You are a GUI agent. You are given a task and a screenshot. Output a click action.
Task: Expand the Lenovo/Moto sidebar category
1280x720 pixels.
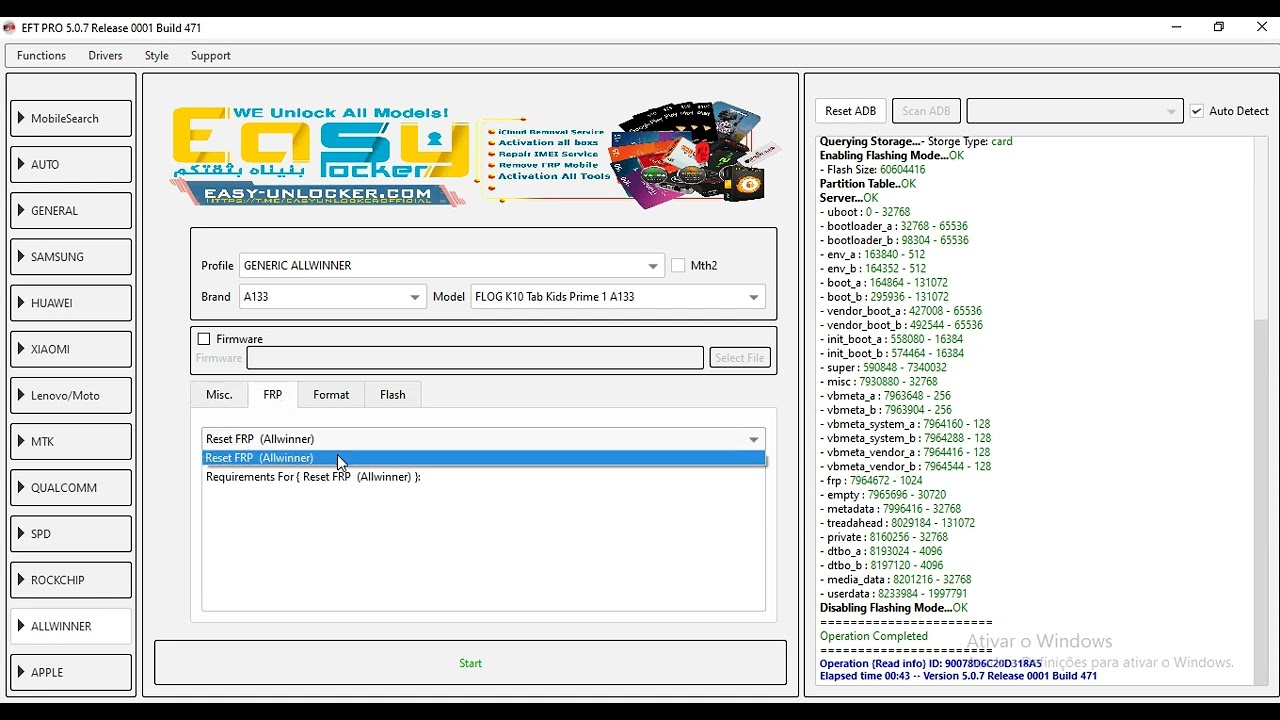pos(71,396)
